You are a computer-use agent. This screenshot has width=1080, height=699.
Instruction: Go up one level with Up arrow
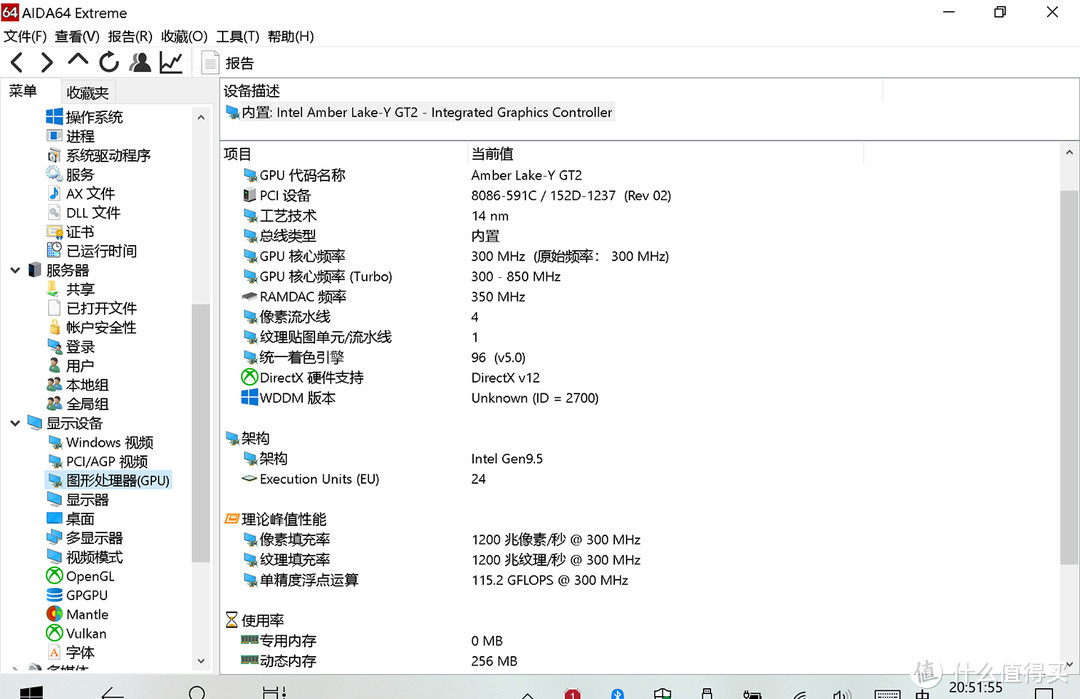point(78,61)
